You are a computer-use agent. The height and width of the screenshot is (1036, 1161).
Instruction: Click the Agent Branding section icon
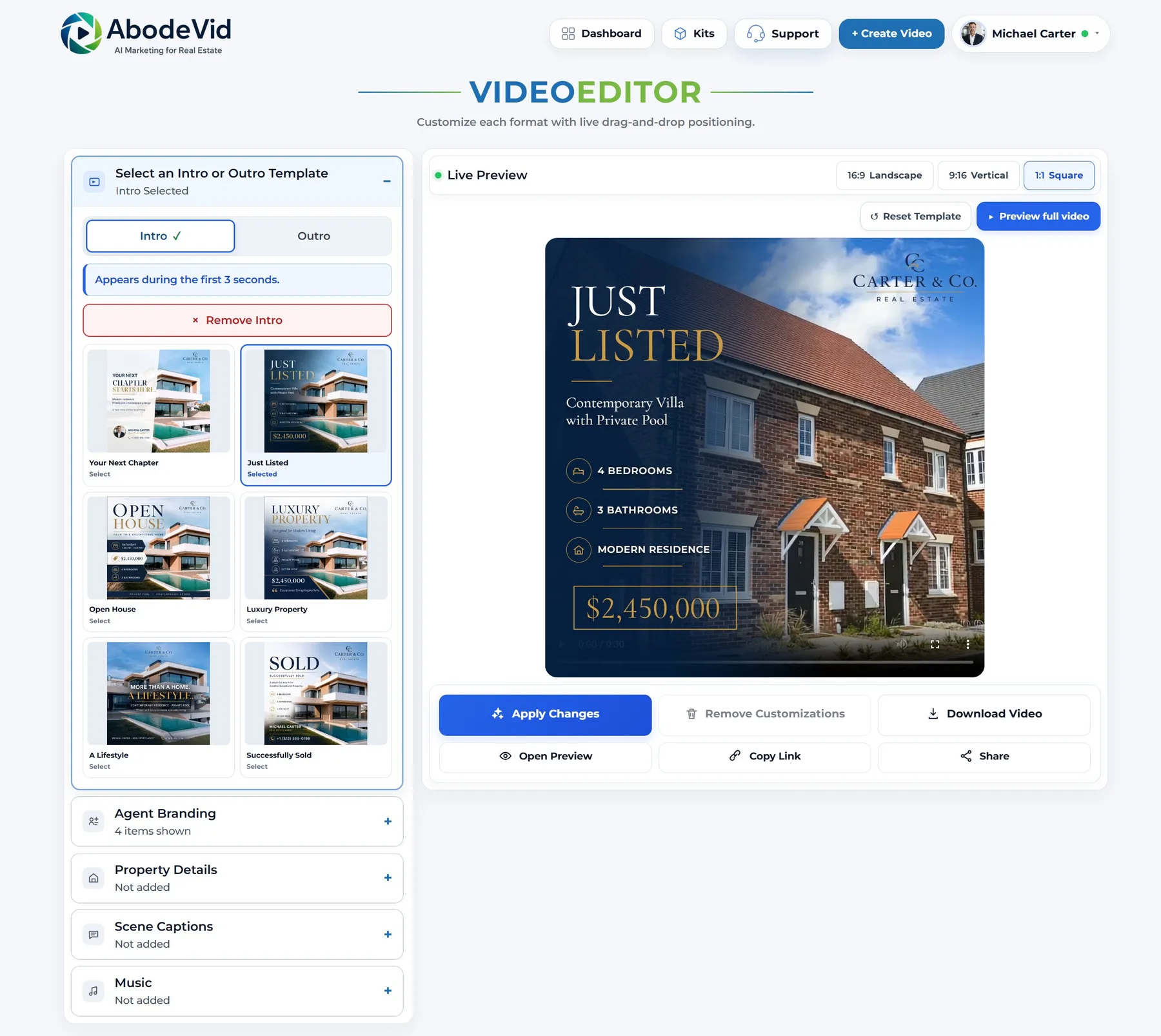tap(94, 821)
